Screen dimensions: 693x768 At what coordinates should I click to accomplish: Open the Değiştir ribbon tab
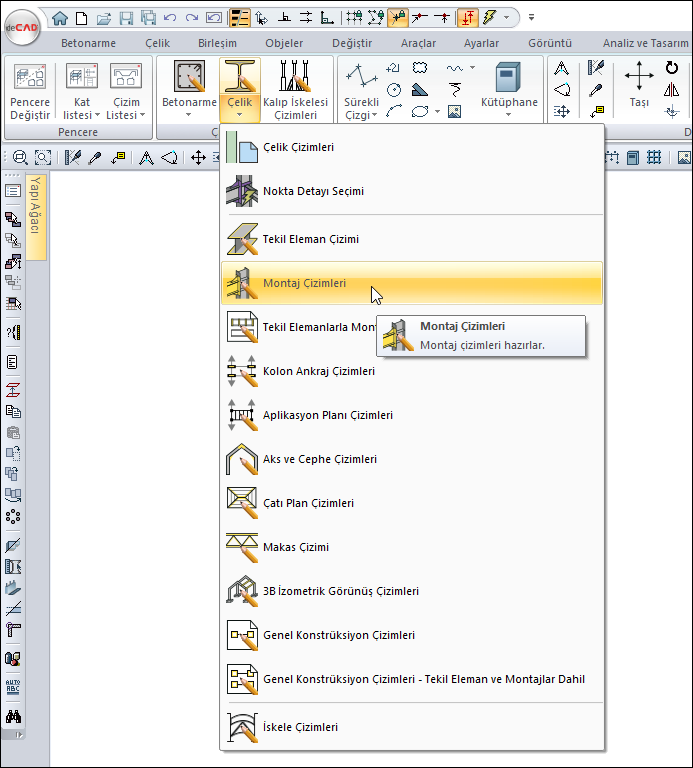click(351, 43)
